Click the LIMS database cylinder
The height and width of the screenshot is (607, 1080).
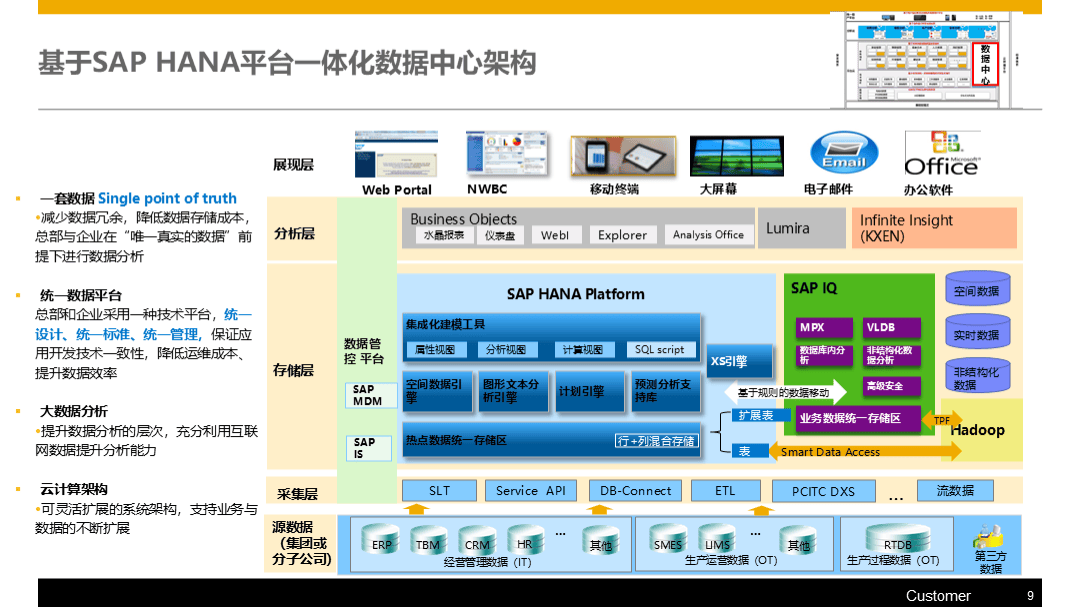716,539
